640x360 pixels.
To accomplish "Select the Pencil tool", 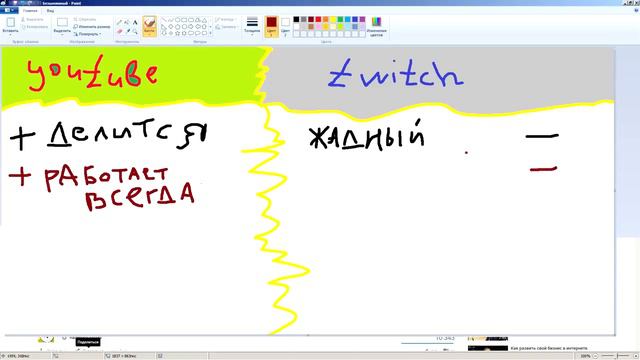I will (119, 22).
